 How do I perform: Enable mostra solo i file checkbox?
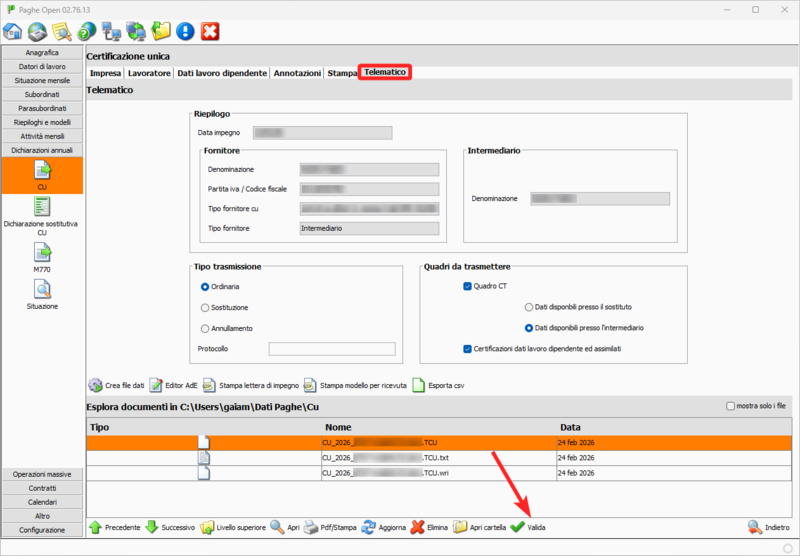click(729, 406)
